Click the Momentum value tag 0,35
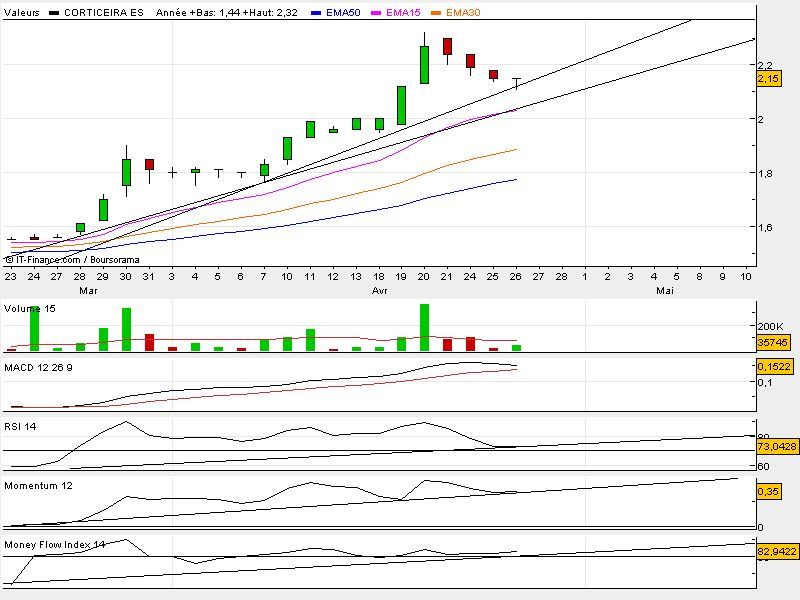Image resolution: width=800 pixels, height=600 pixels. (x=768, y=491)
